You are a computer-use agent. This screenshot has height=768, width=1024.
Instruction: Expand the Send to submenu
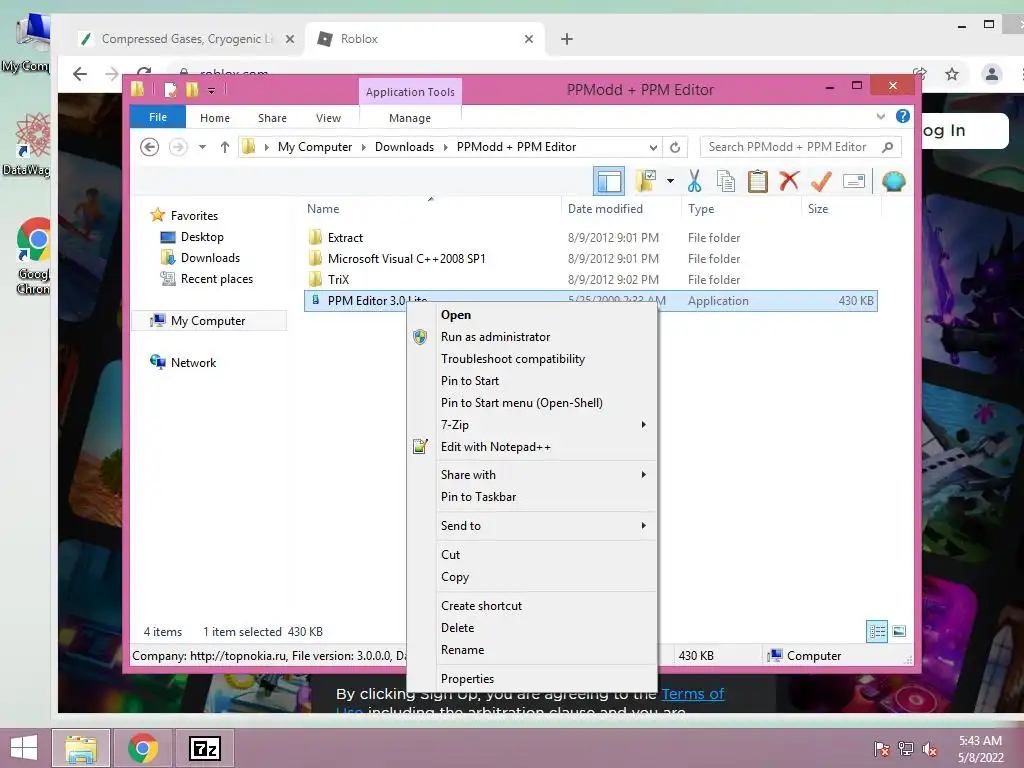point(532,526)
